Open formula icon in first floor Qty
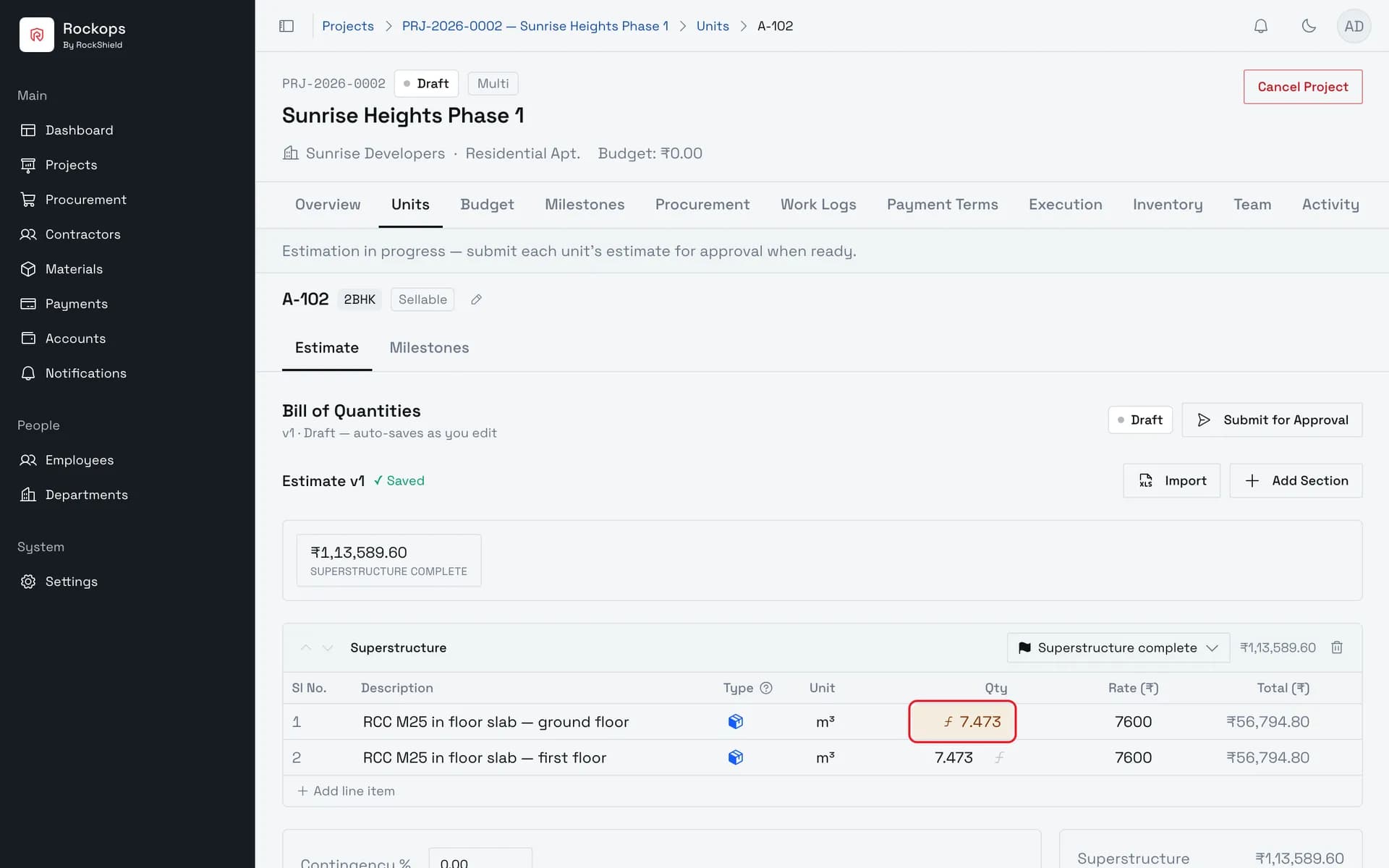 (x=999, y=757)
